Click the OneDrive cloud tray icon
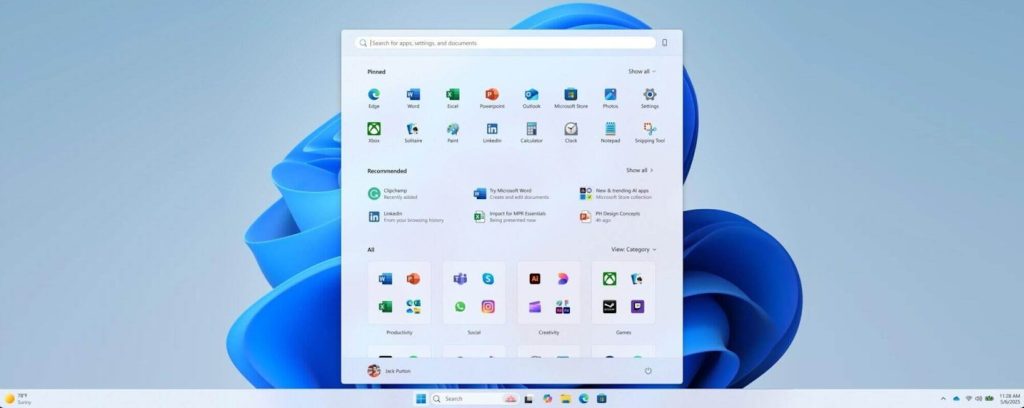 (957, 398)
